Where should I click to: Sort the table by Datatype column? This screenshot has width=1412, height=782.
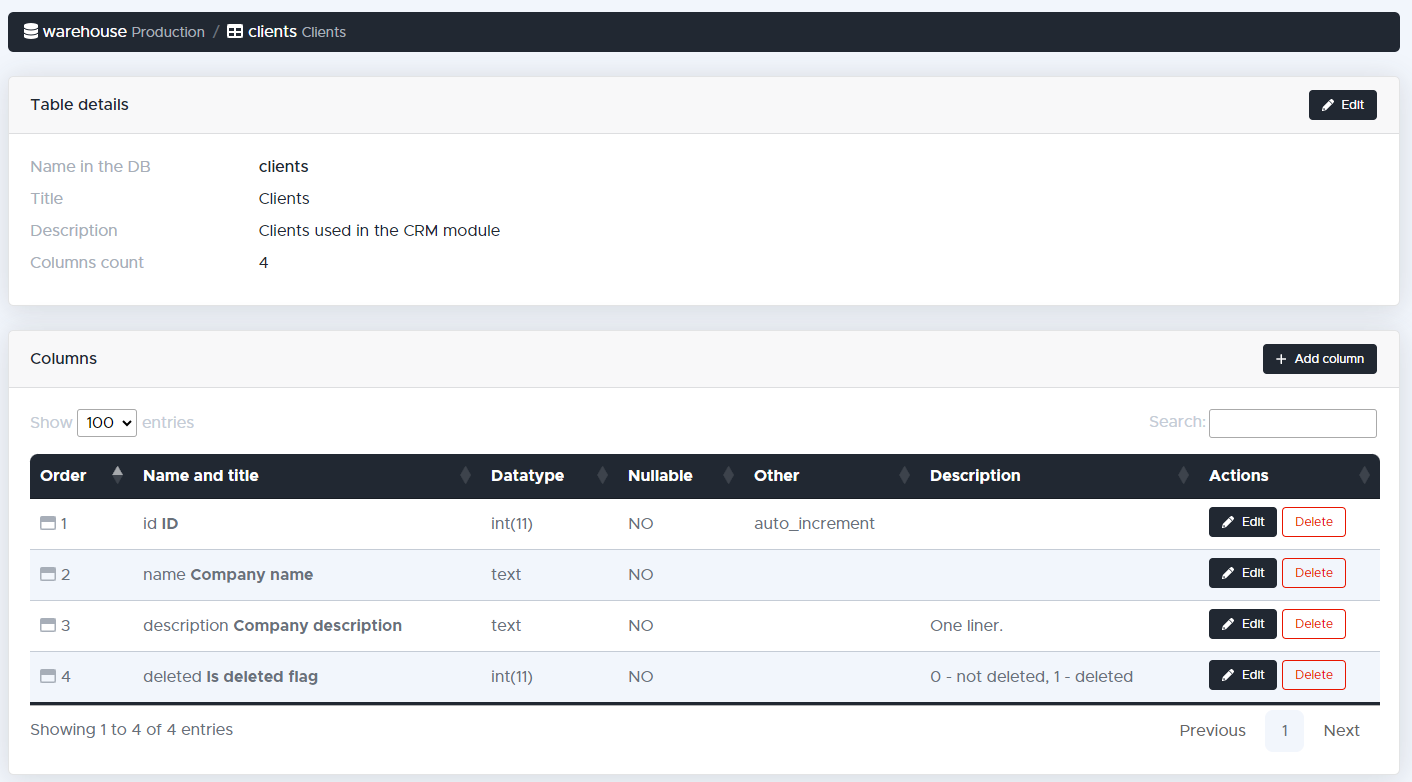click(x=527, y=476)
